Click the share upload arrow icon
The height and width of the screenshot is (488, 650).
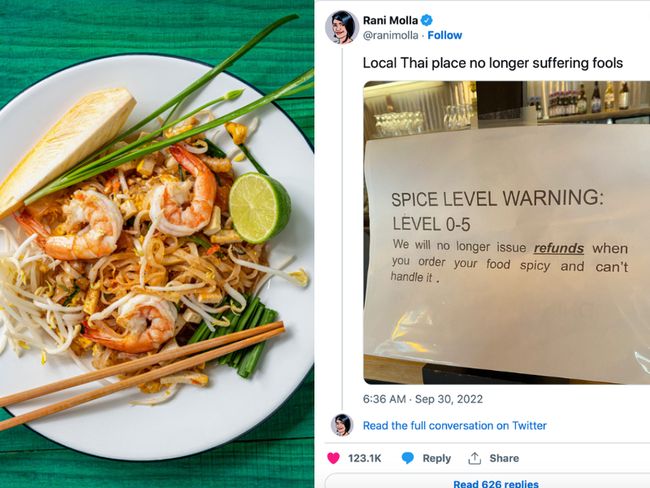pyautogui.click(x=474, y=458)
